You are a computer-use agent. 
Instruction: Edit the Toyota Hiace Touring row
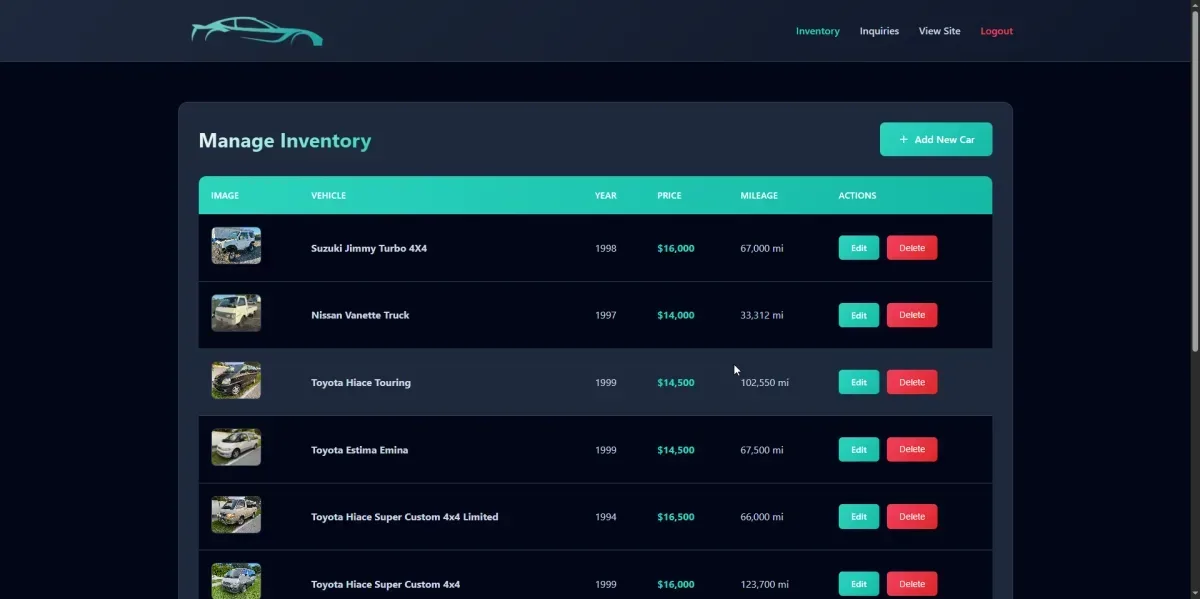pyautogui.click(x=858, y=382)
